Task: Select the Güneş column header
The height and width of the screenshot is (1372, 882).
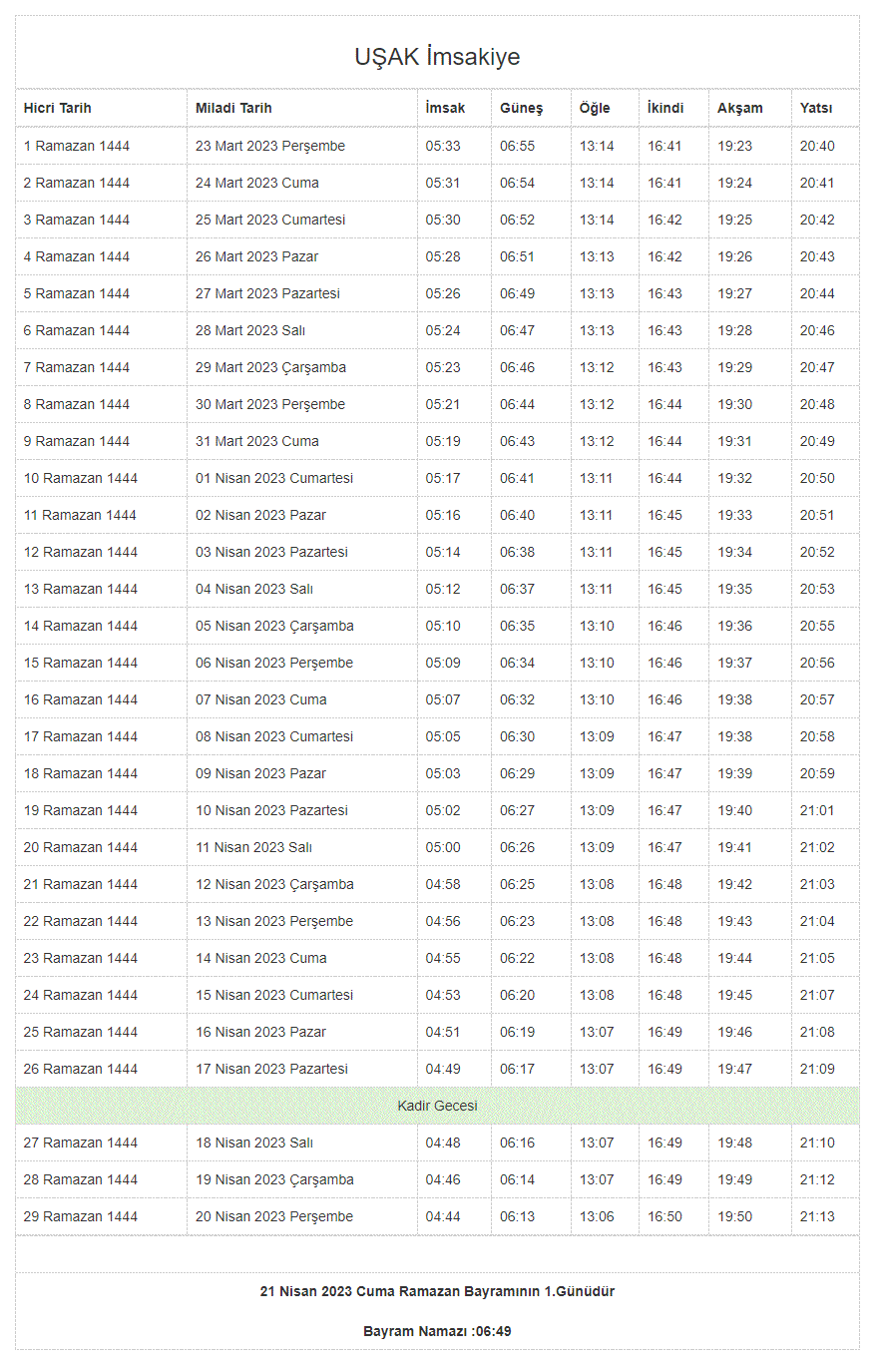Action: click(521, 108)
